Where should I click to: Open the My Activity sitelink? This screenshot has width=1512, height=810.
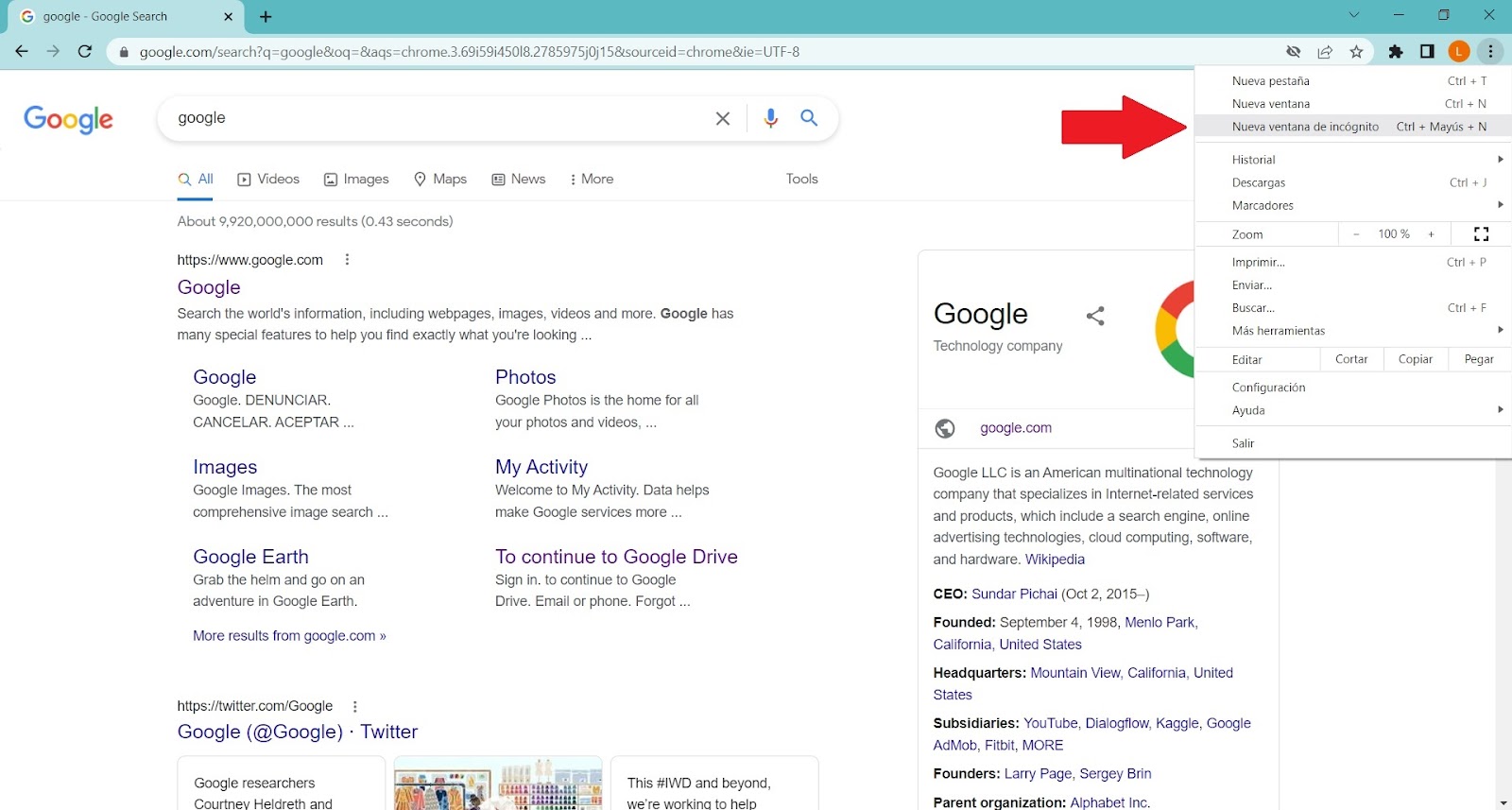[x=541, y=467]
